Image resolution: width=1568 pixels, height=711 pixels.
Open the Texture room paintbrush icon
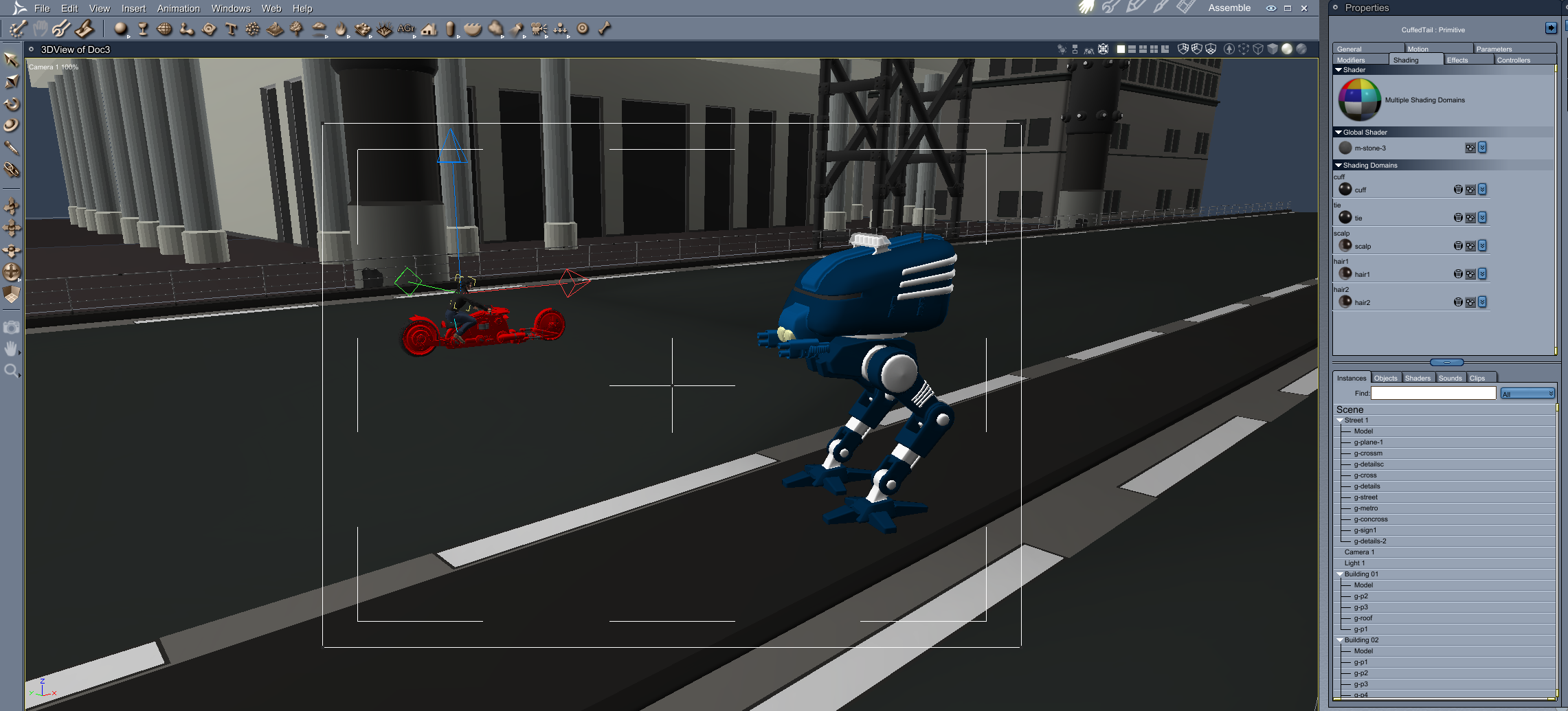pyautogui.click(x=1161, y=8)
